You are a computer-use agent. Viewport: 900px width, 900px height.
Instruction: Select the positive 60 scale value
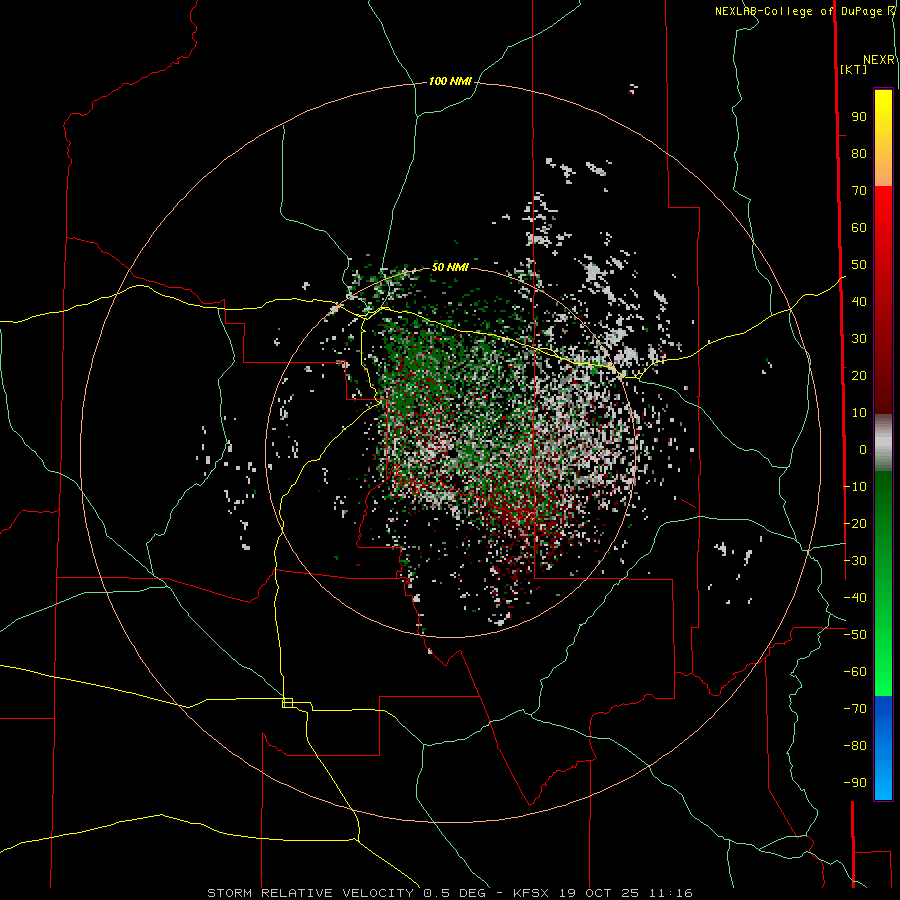859,227
